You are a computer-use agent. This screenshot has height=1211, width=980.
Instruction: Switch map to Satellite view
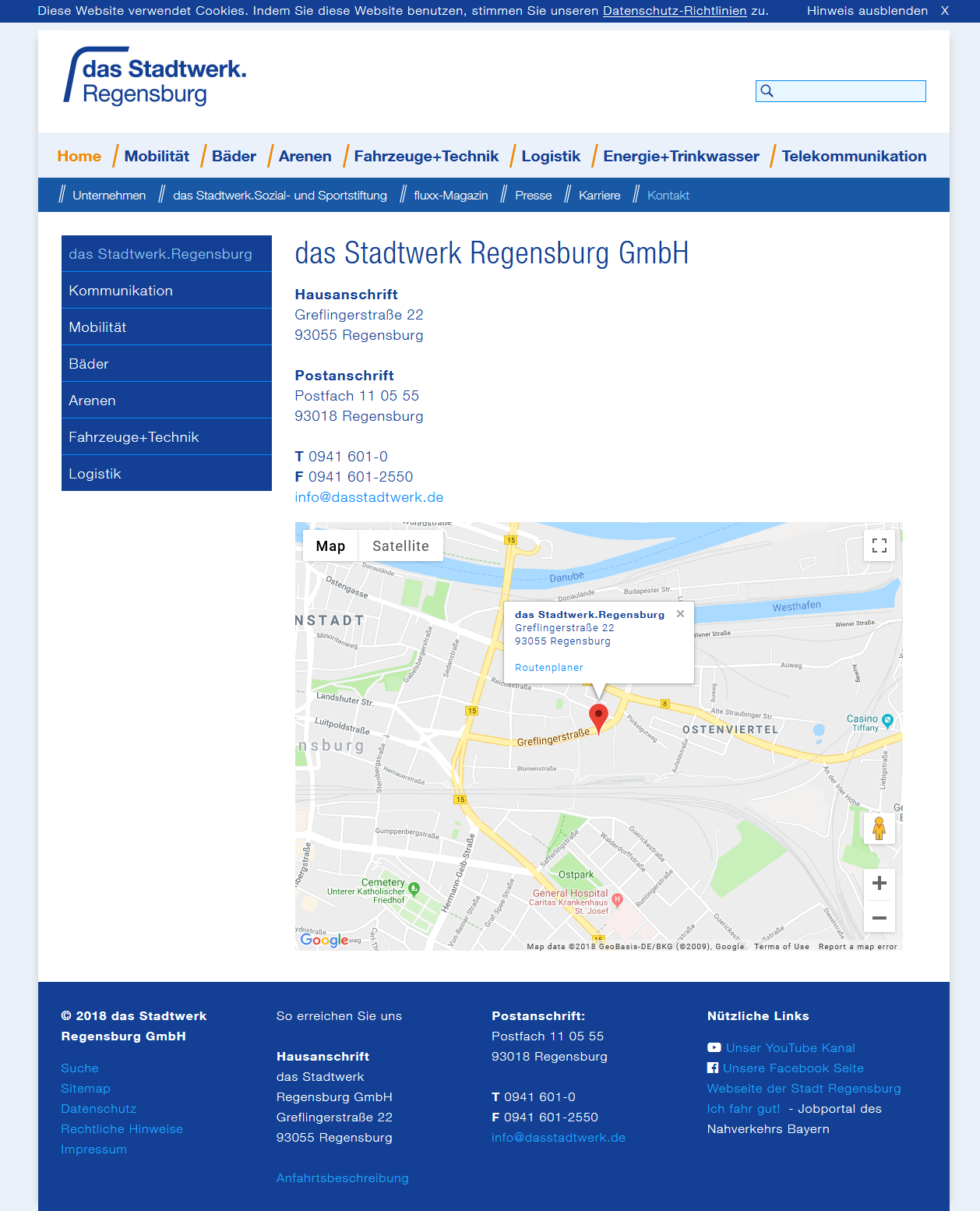(x=400, y=546)
